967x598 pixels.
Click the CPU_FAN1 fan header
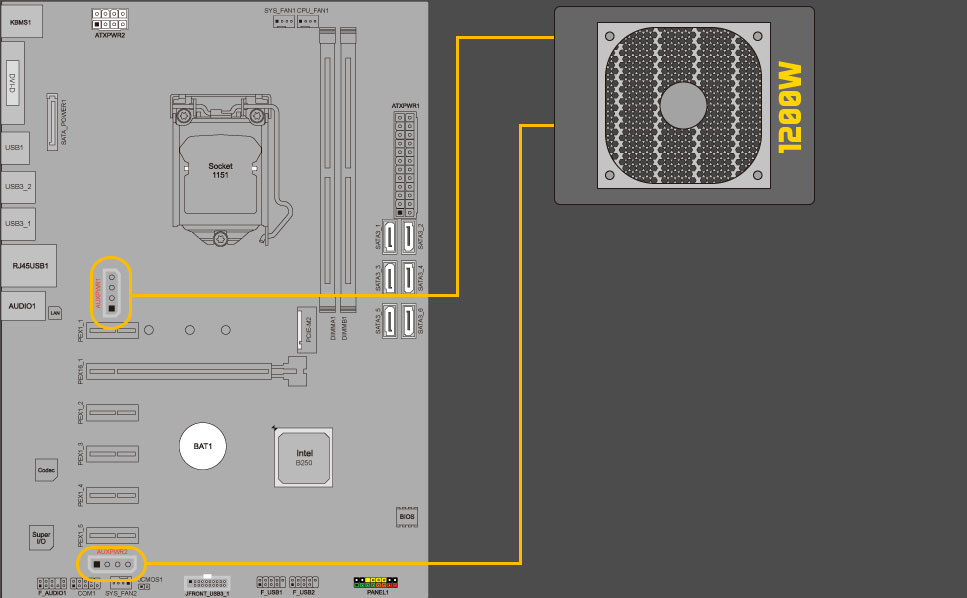tap(313, 21)
